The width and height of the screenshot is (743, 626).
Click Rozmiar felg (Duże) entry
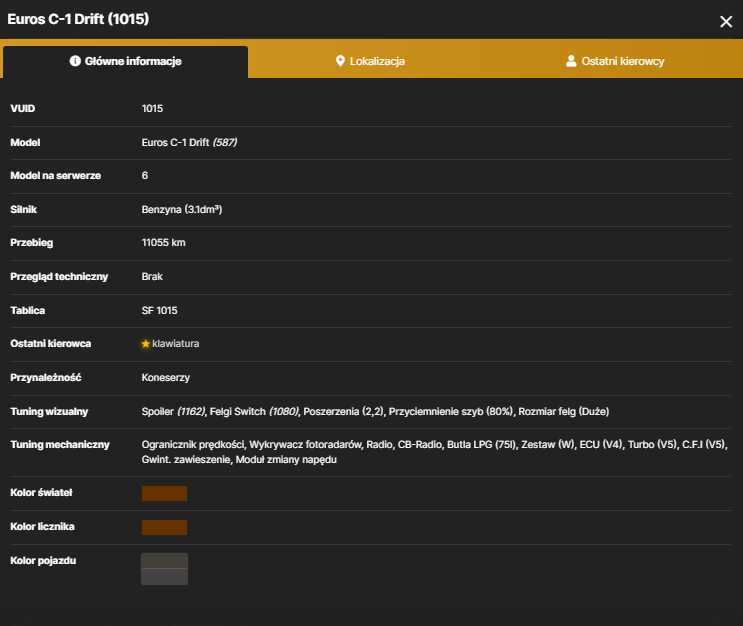[x=563, y=411]
